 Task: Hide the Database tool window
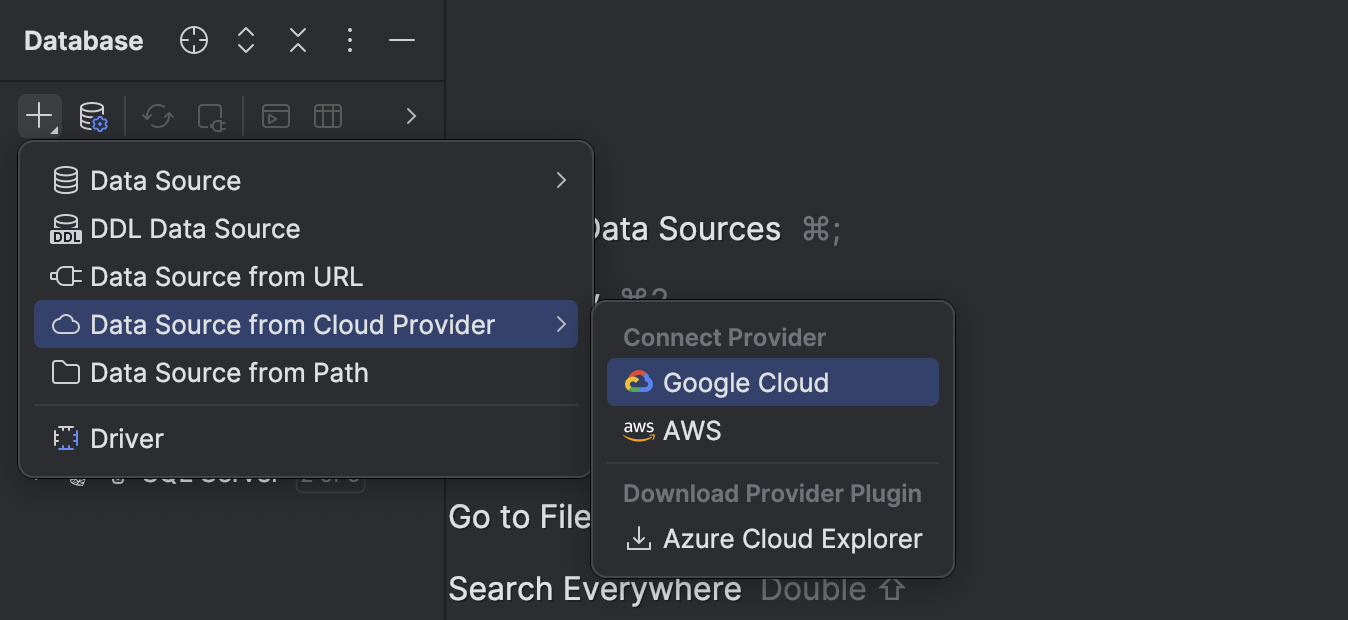coord(402,40)
